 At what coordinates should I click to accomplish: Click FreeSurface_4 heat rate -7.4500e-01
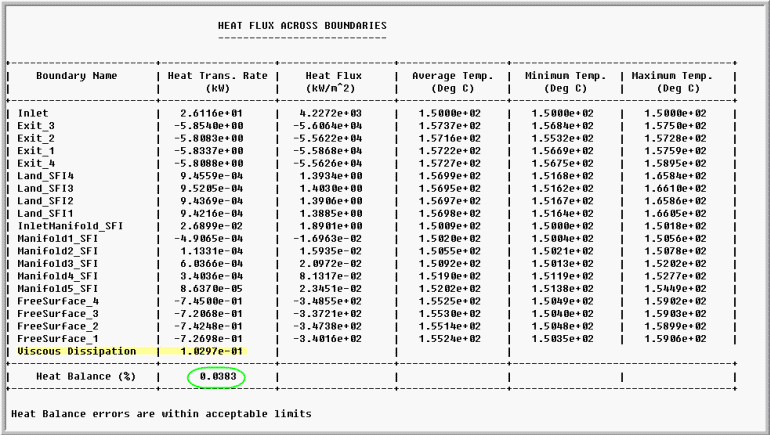point(208,301)
